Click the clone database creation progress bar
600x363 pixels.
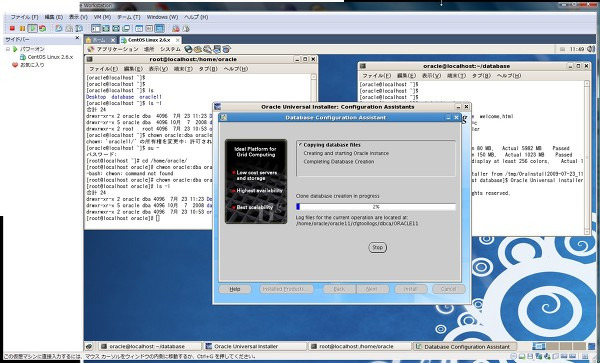coord(376,207)
